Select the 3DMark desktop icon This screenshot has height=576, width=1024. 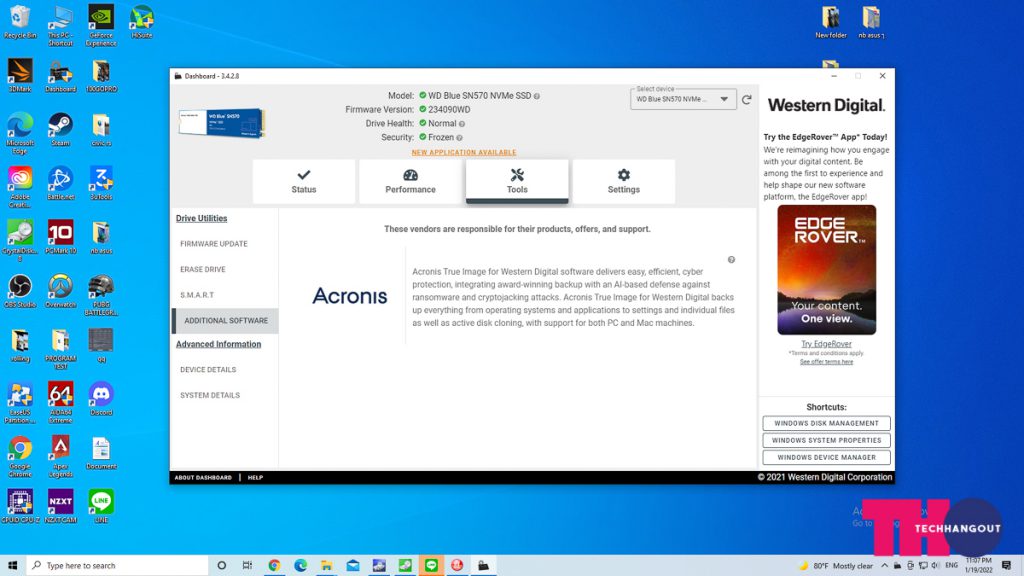(x=20, y=75)
